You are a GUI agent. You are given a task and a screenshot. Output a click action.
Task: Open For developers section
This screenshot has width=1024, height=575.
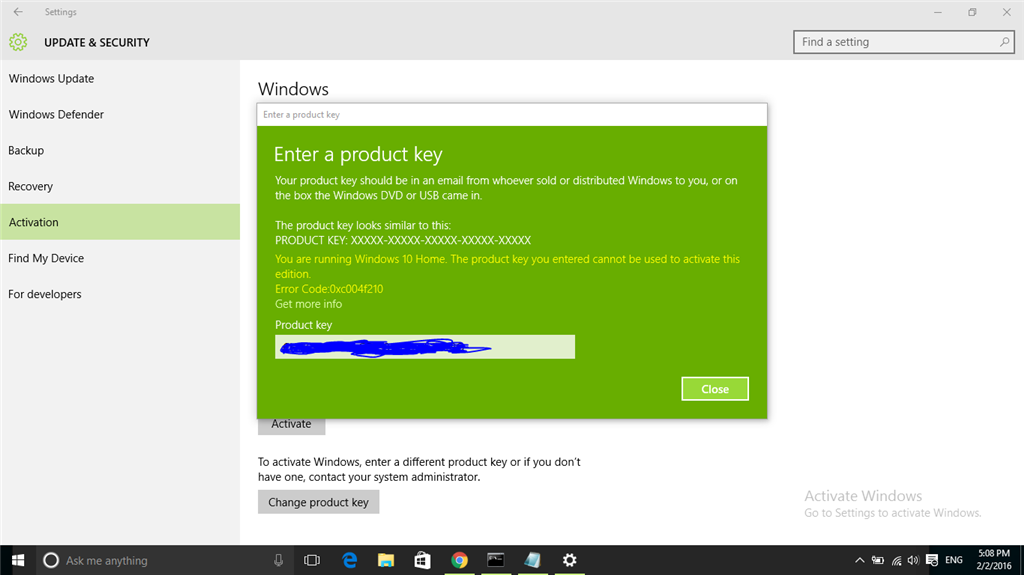[120, 294]
